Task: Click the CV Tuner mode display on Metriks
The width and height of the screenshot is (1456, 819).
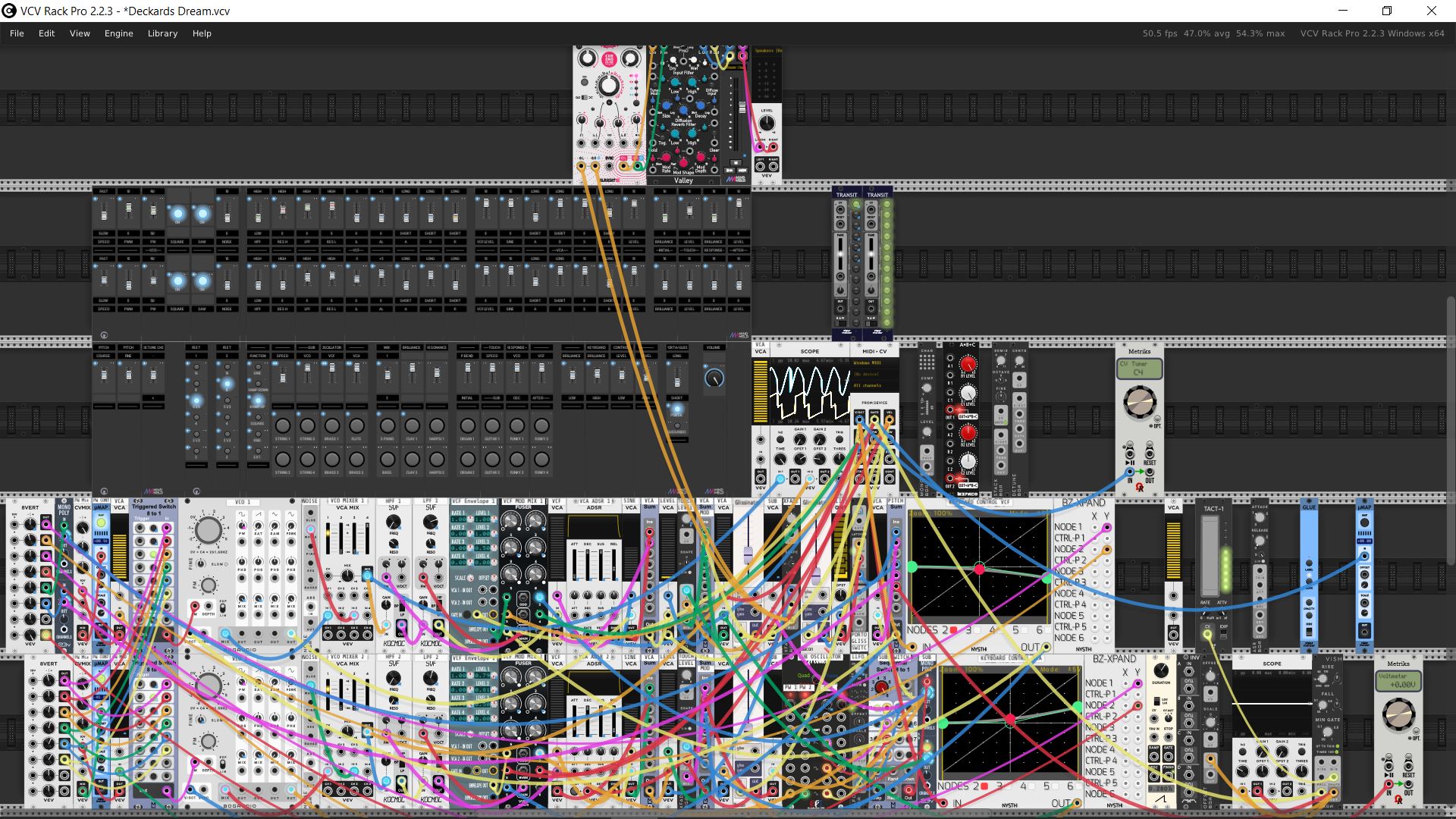Action: point(1138,369)
